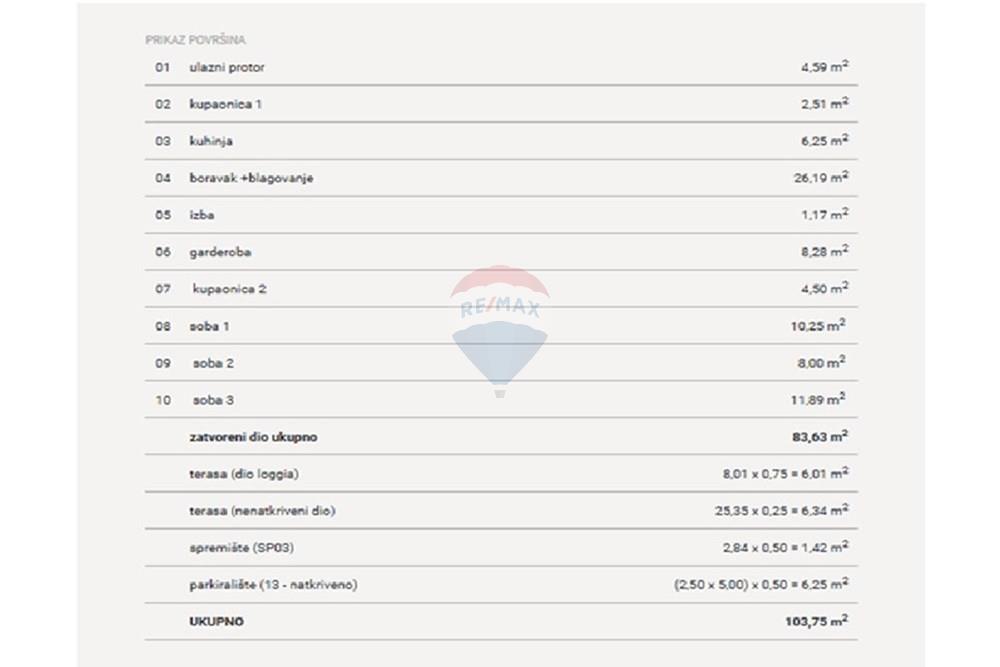The image size is (1000, 667).
Task: Click the 83,63 m² closed area total
Action: (x=820, y=436)
